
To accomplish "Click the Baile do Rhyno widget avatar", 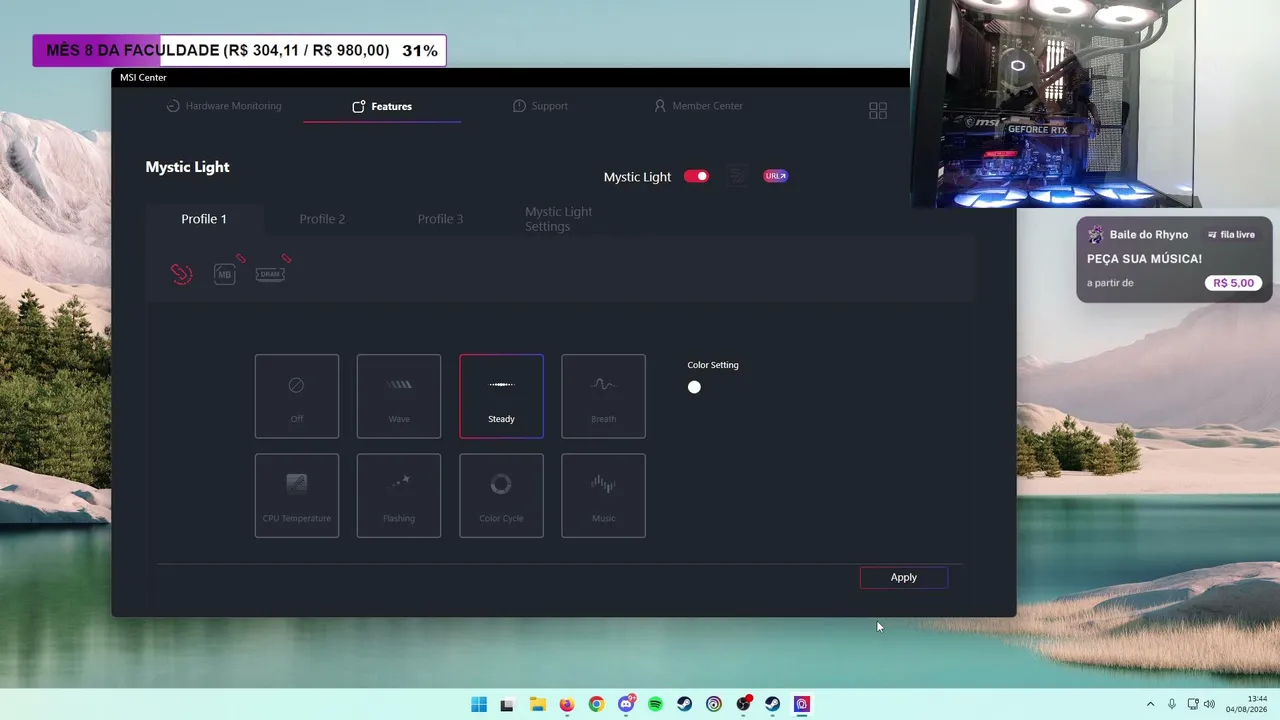I will coord(1096,235).
